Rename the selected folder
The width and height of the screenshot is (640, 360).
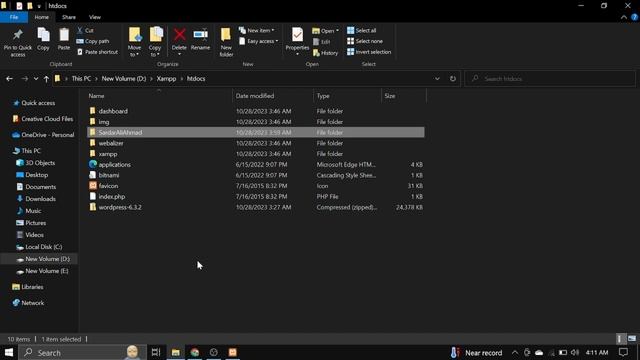200,40
